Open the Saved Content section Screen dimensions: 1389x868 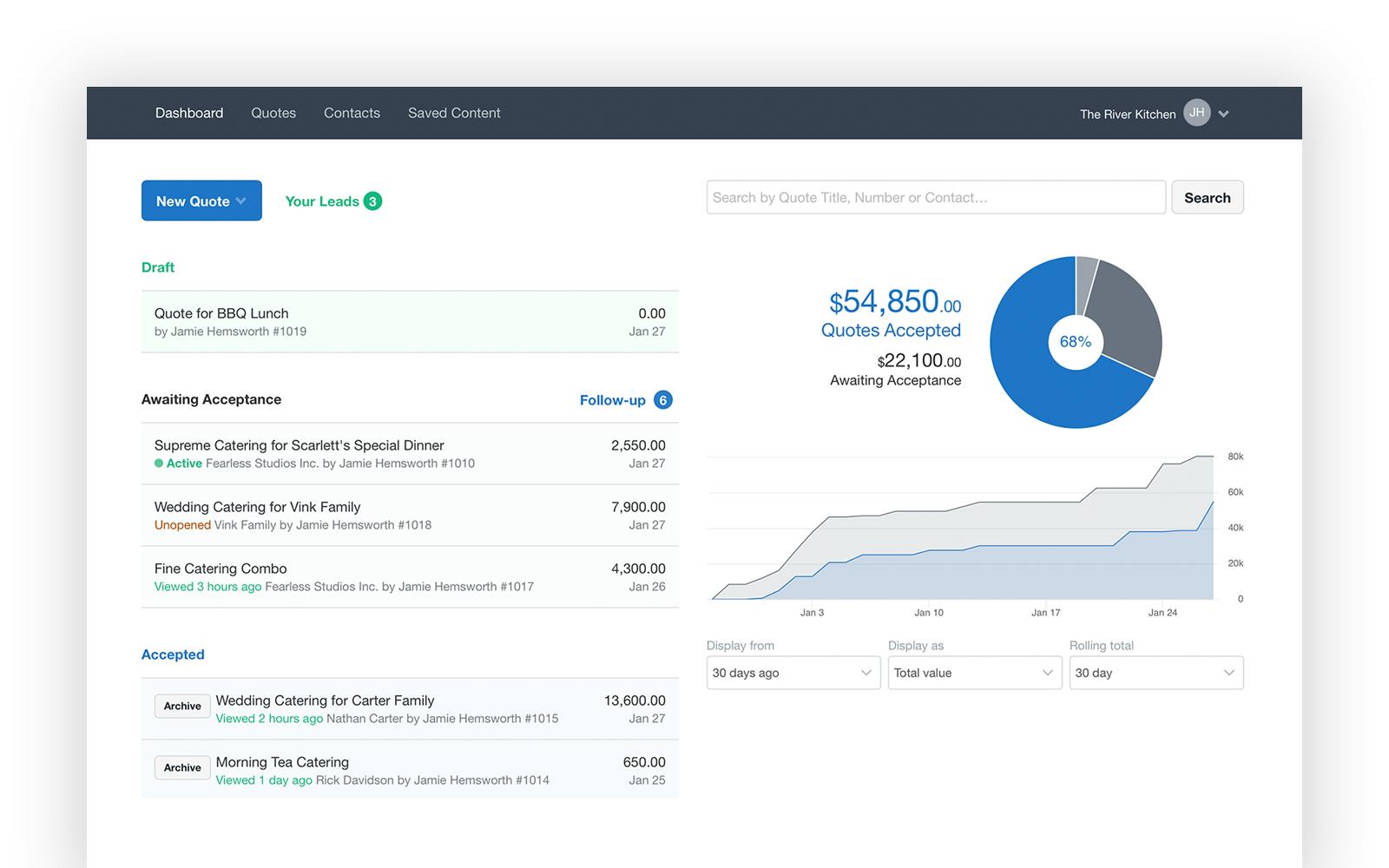click(453, 113)
